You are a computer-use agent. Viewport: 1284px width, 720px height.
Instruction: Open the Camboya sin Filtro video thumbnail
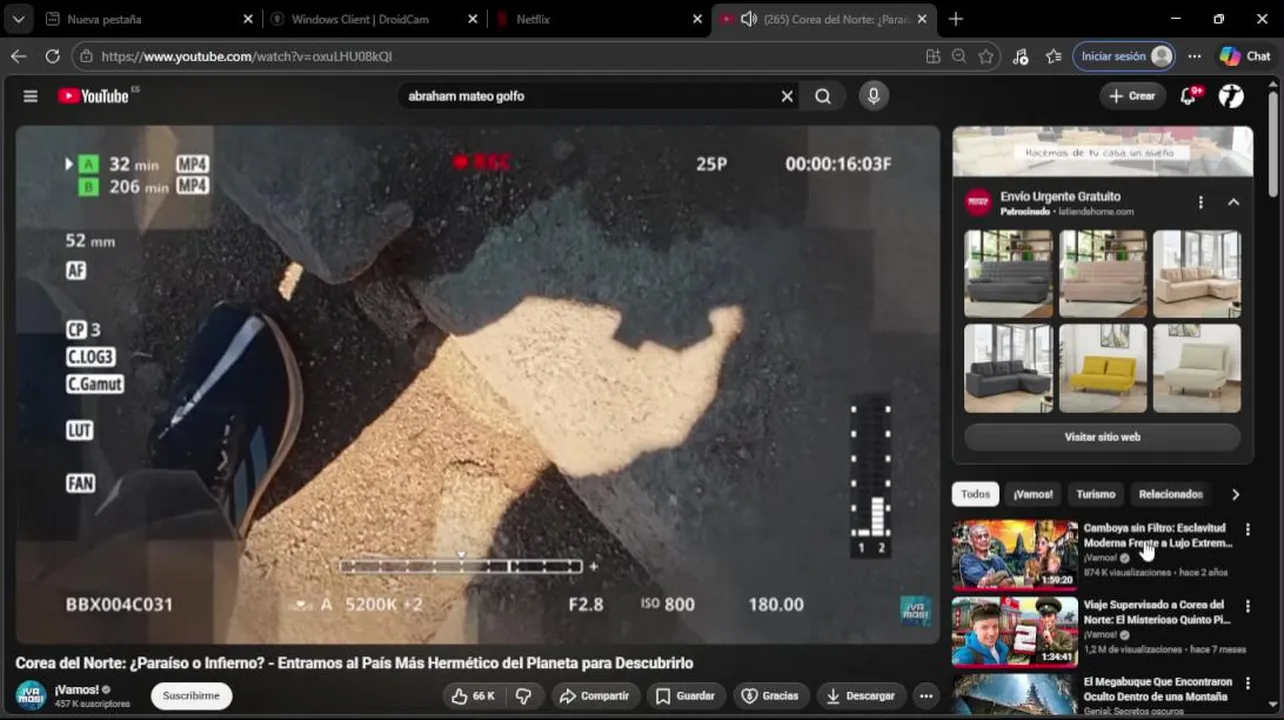click(x=1015, y=554)
